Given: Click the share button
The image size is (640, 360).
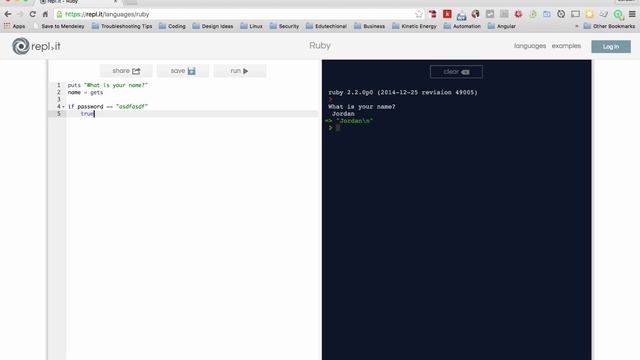Looking at the screenshot, I should click(x=126, y=71).
